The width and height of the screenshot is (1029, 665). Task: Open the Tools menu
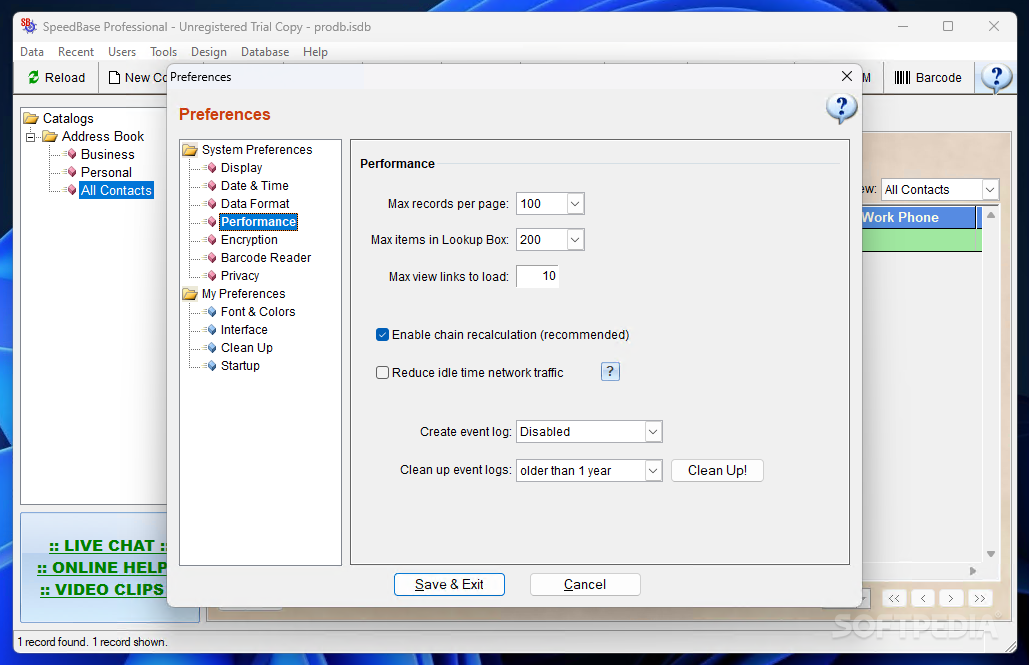163,52
